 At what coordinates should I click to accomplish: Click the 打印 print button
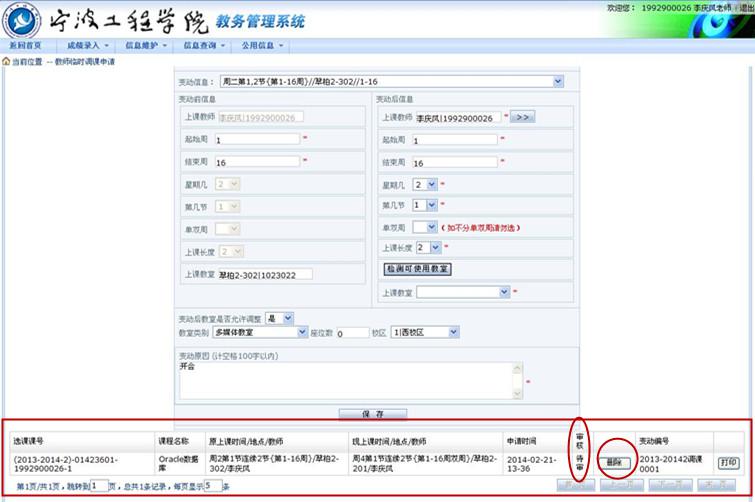[x=728, y=463]
